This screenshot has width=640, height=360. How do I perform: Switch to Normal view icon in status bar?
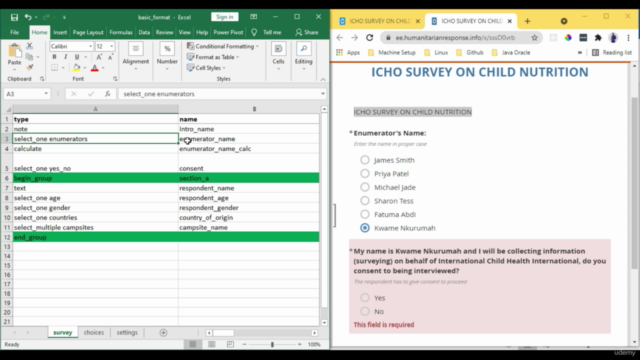[x=193, y=344]
